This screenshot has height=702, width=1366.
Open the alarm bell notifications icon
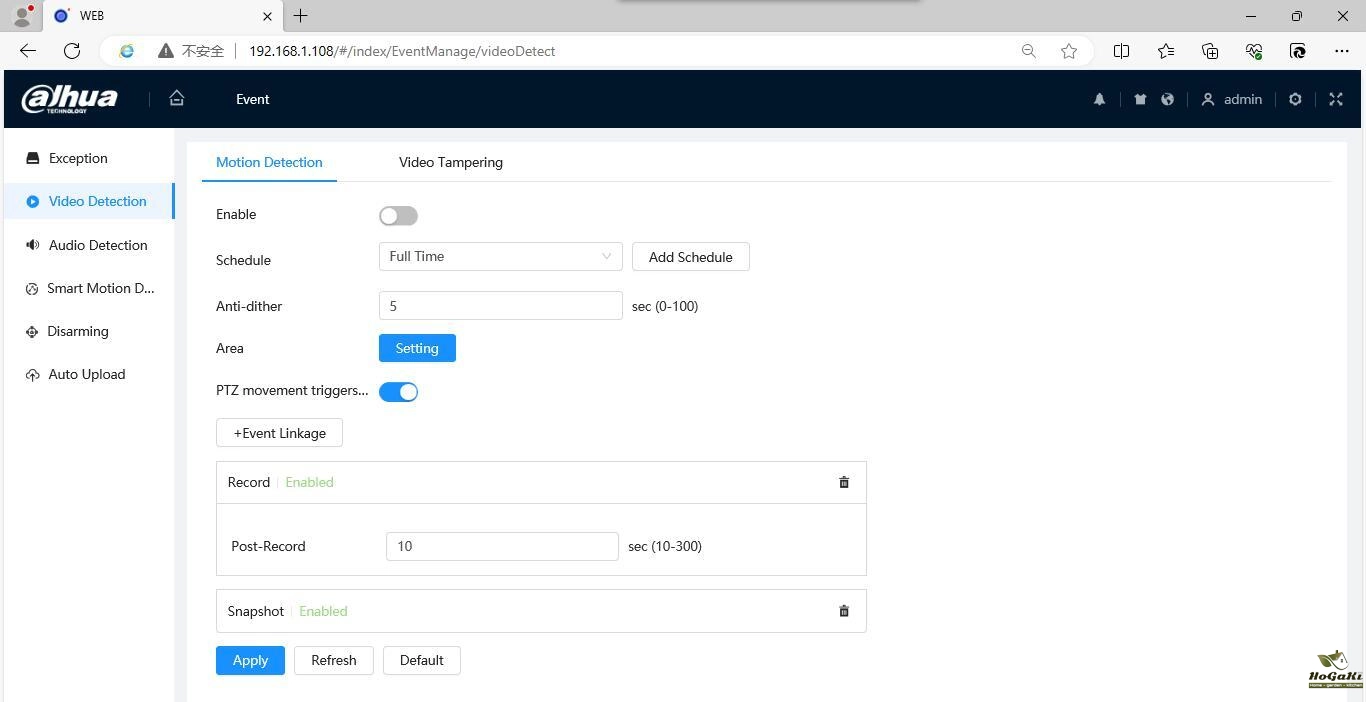(x=1099, y=99)
